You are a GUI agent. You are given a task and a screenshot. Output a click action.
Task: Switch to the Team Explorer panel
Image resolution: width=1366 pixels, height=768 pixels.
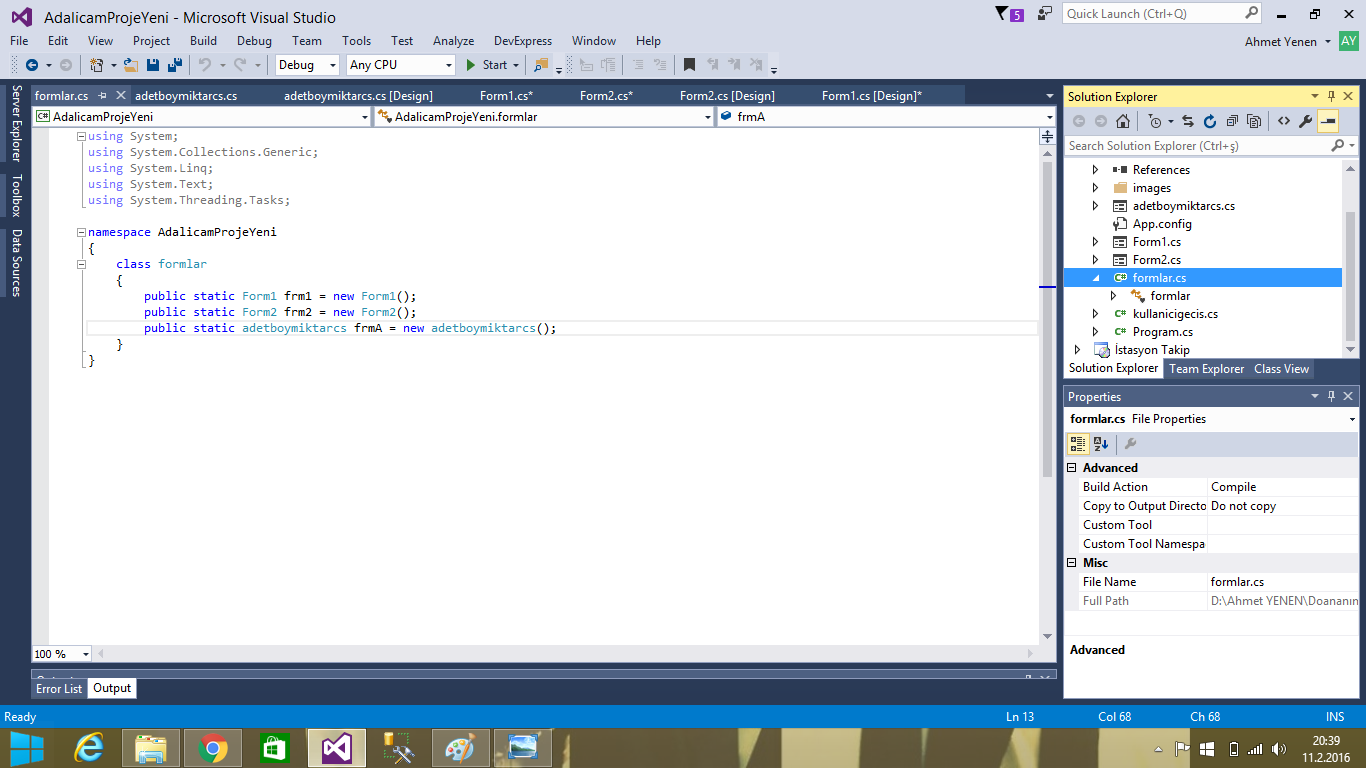(x=1207, y=368)
